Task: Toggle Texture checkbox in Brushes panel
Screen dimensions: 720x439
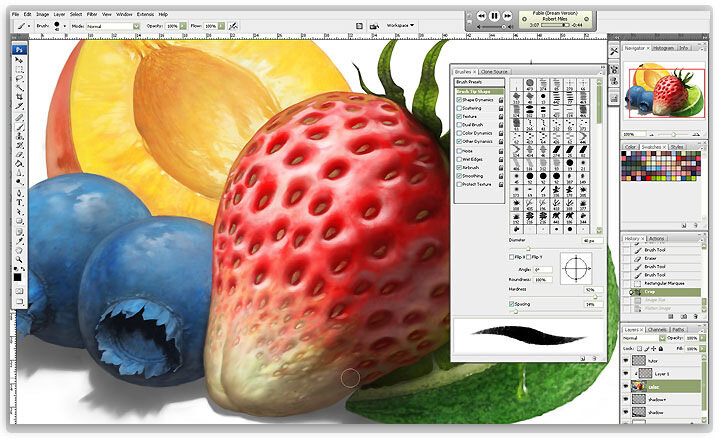Action: pyautogui.click(x=459, y=116)
